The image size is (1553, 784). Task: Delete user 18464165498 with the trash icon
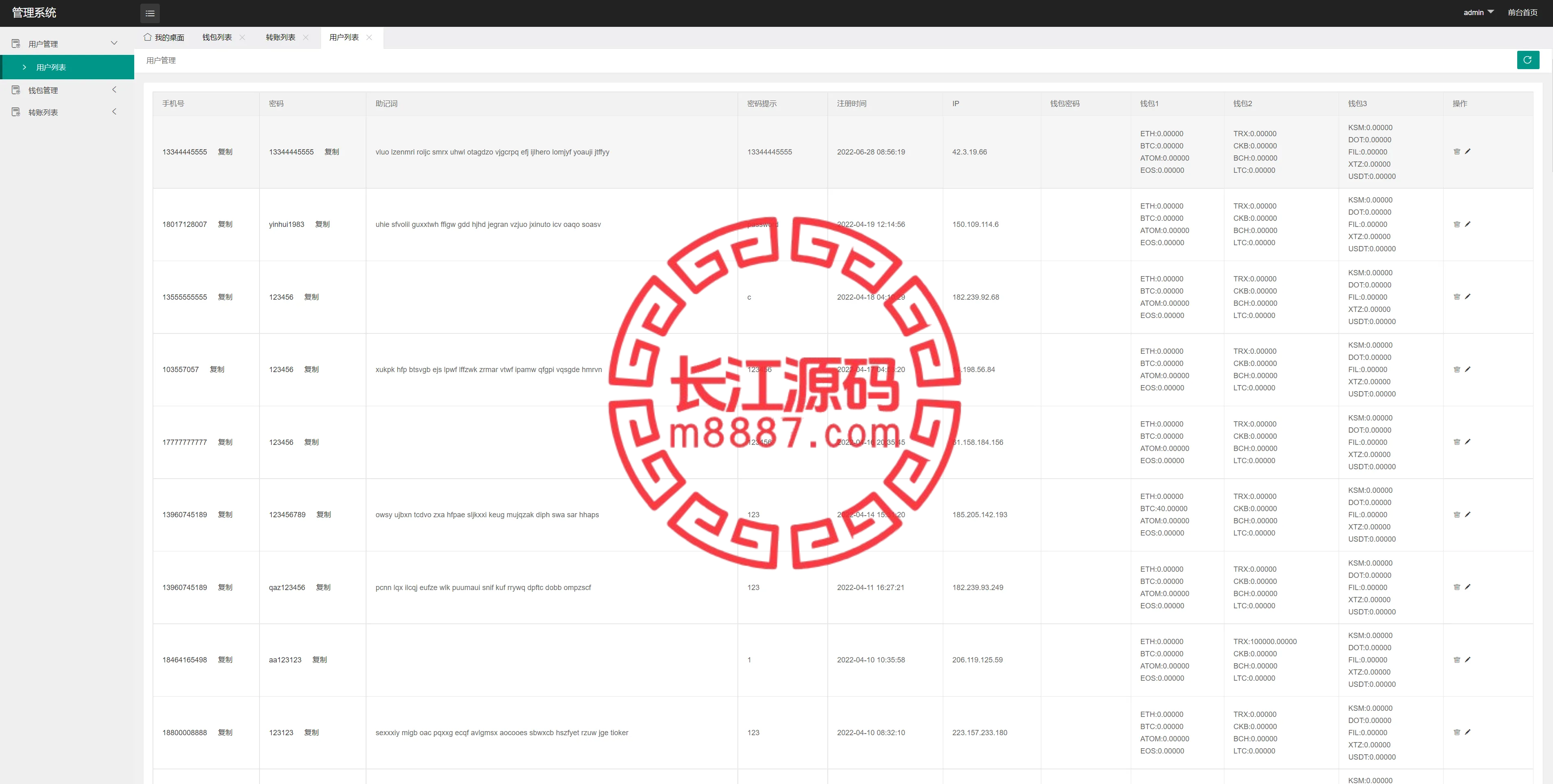tap(1457, 660)
